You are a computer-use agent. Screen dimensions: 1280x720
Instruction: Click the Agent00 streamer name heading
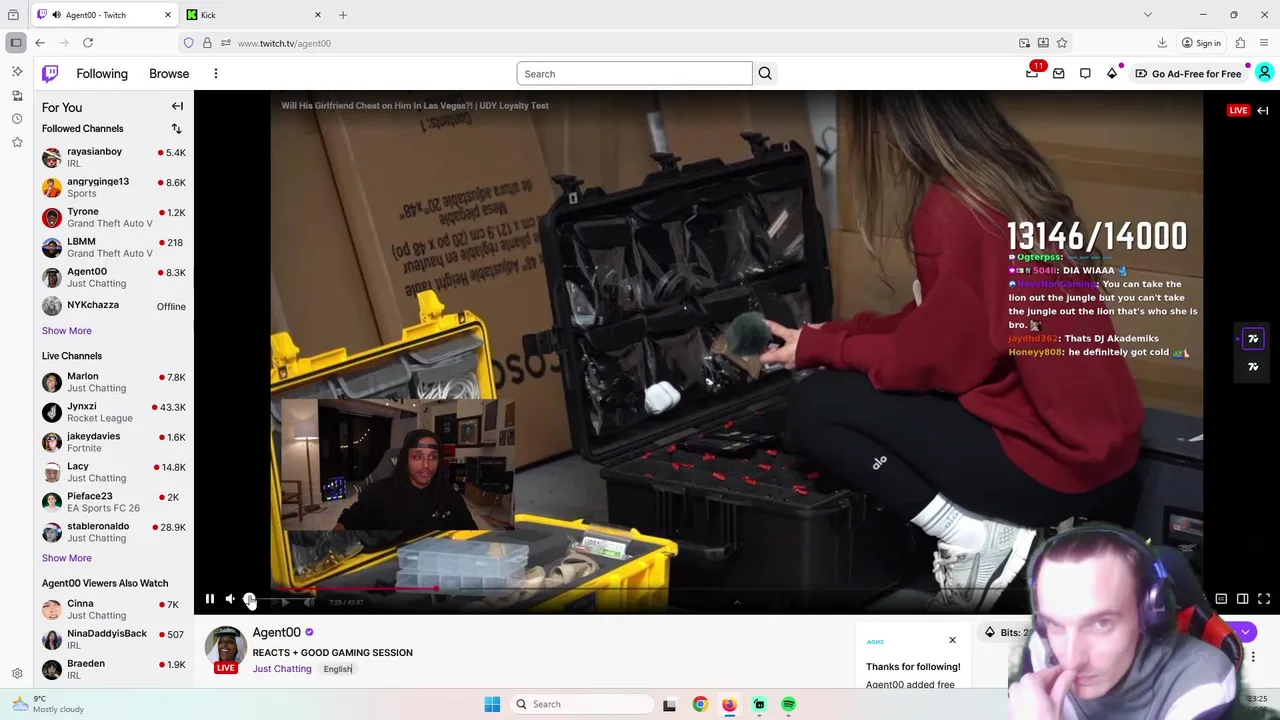(277, 632)
